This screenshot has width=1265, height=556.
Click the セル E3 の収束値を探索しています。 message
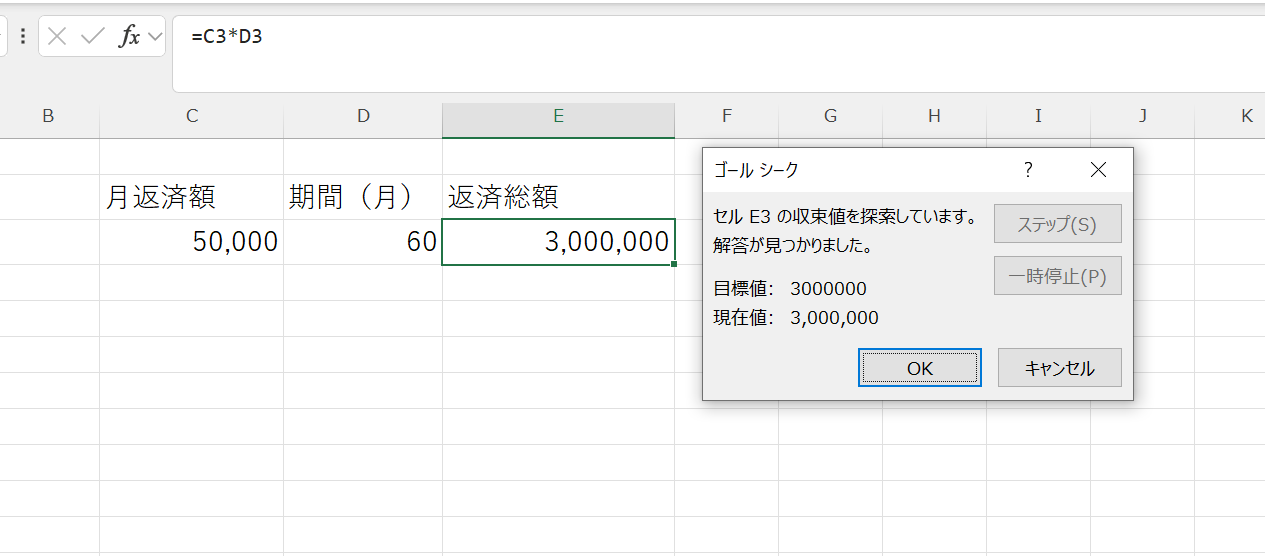845,215
